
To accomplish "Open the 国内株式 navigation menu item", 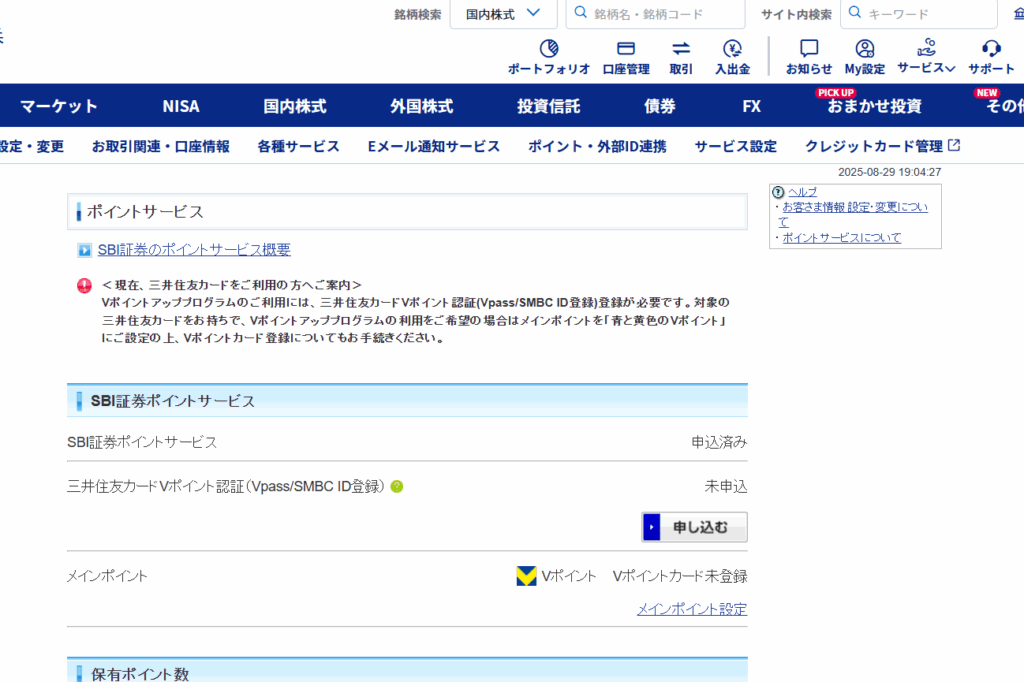I will 295,106.
